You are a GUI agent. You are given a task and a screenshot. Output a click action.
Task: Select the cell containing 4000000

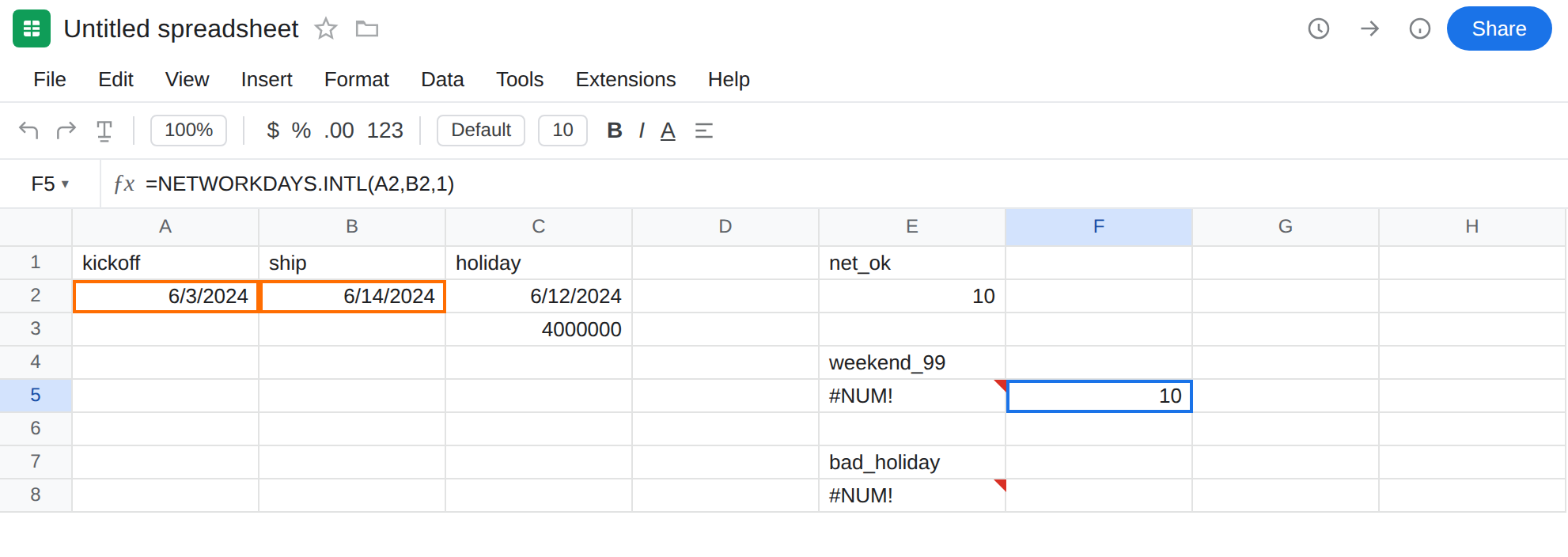click(x=539, y=329)
